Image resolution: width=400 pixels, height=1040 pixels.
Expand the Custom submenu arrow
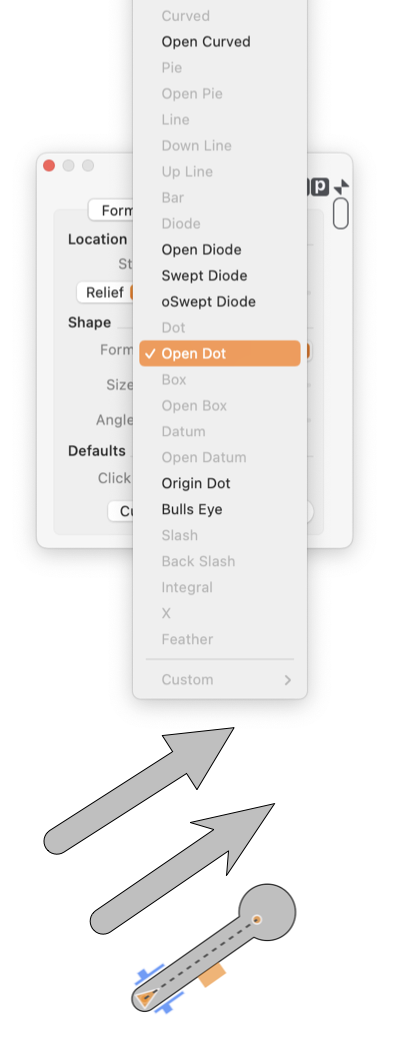coord(287,680)
